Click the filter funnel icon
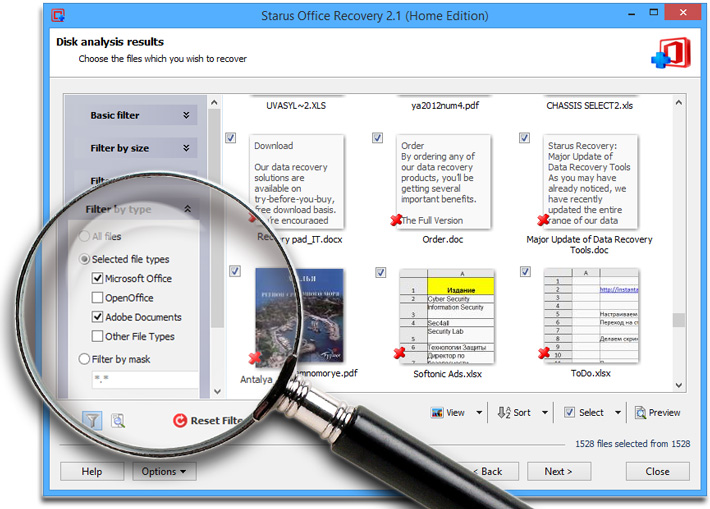Viewport: 710px width, 509px height. [x=92, y=421]
